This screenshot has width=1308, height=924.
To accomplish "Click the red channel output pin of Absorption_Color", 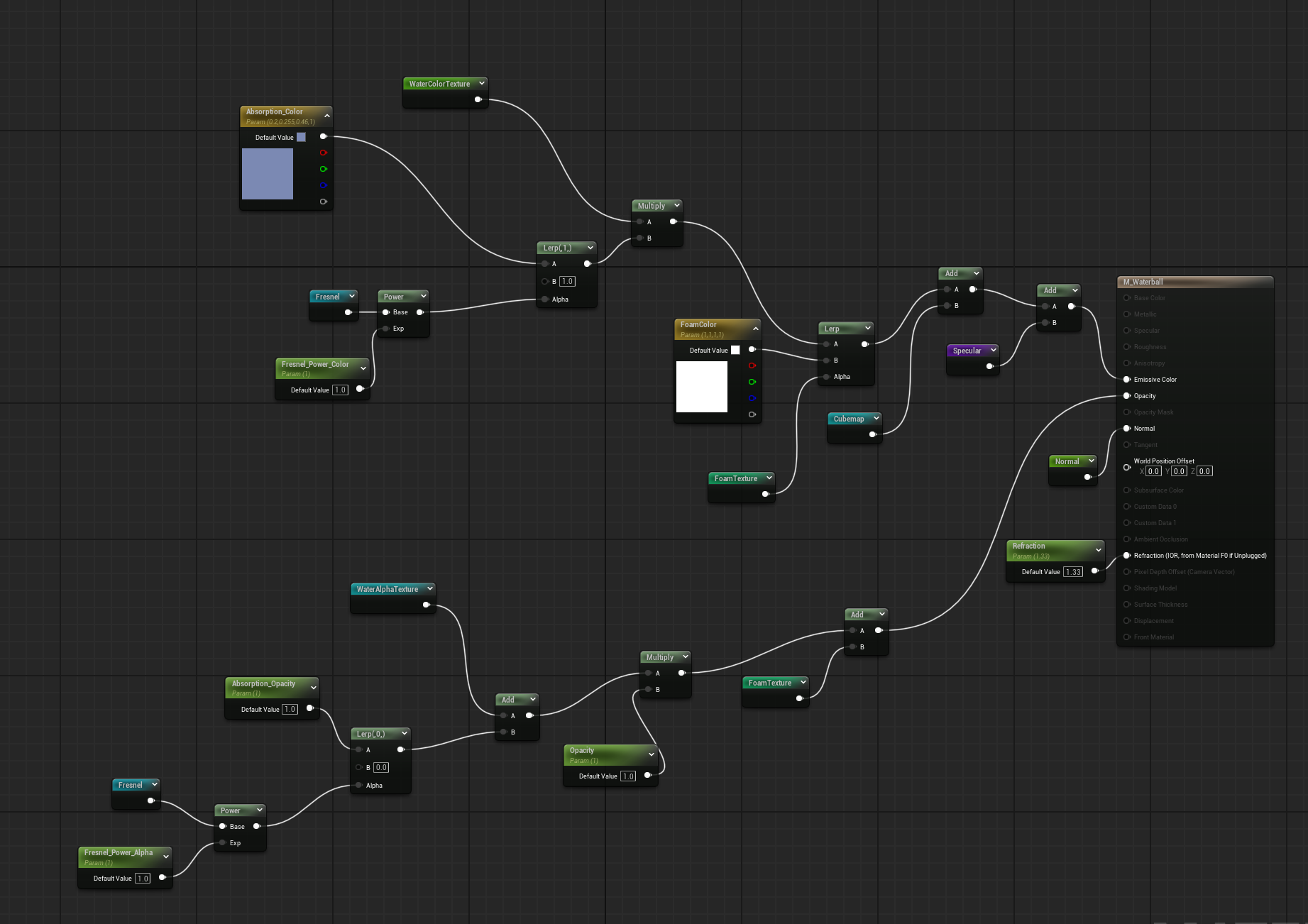I will tap(324, 153).
